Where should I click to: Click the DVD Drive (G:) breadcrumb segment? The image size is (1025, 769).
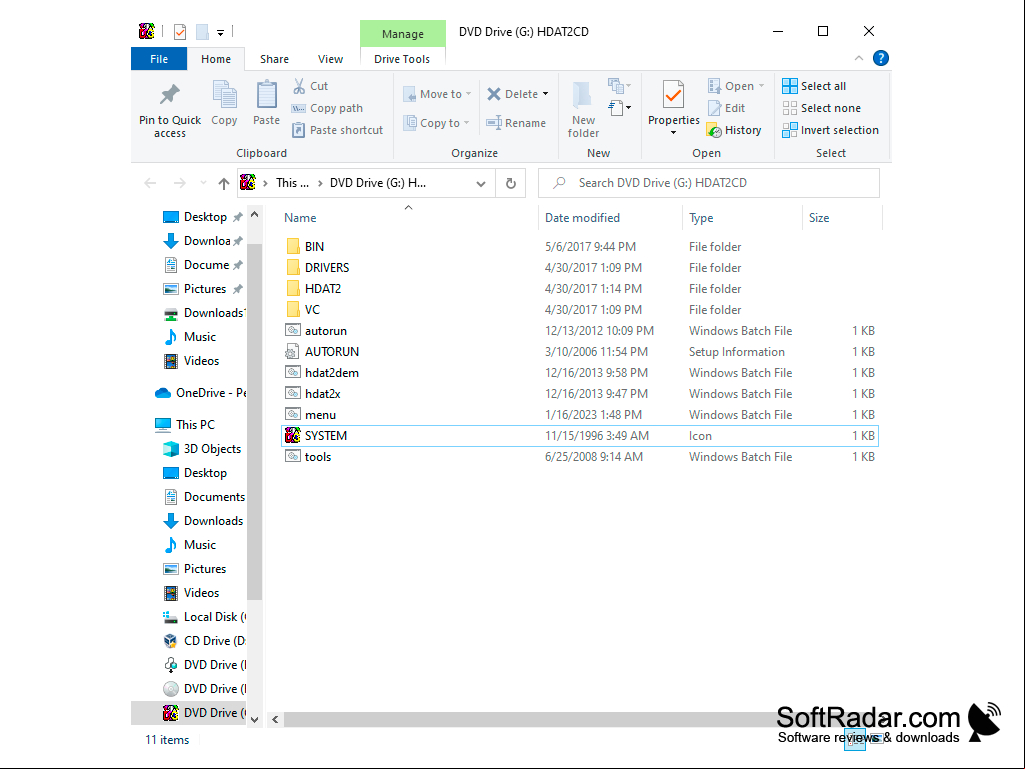tap(378, 183)
